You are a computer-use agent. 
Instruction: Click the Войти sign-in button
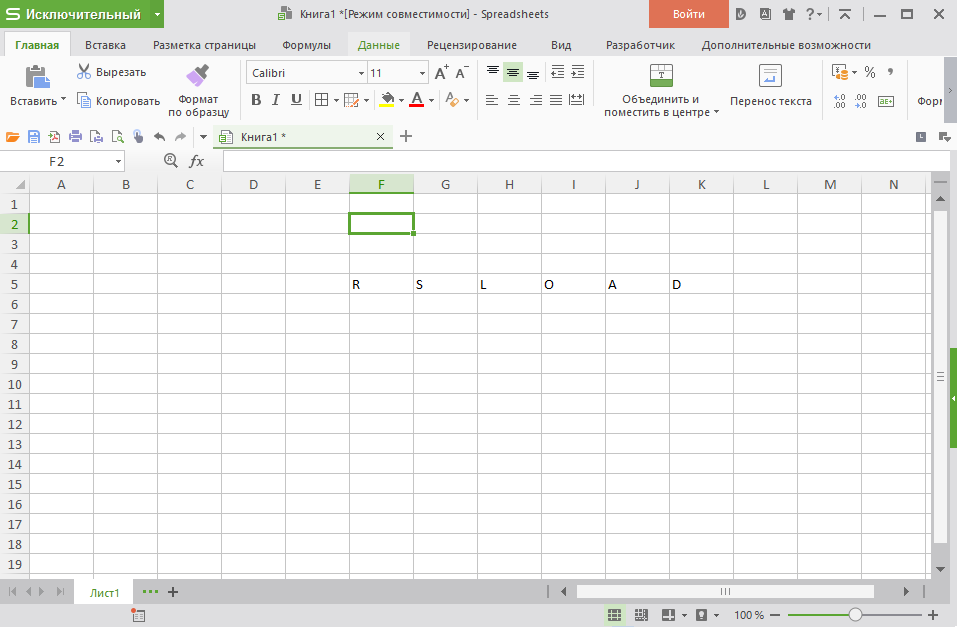[x=688, y=14]
